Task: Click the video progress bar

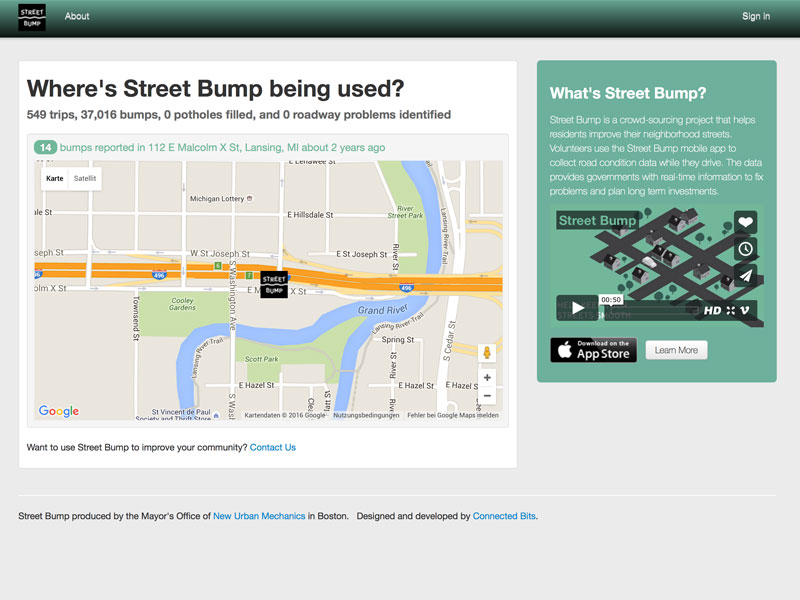Action: (651, 311)
